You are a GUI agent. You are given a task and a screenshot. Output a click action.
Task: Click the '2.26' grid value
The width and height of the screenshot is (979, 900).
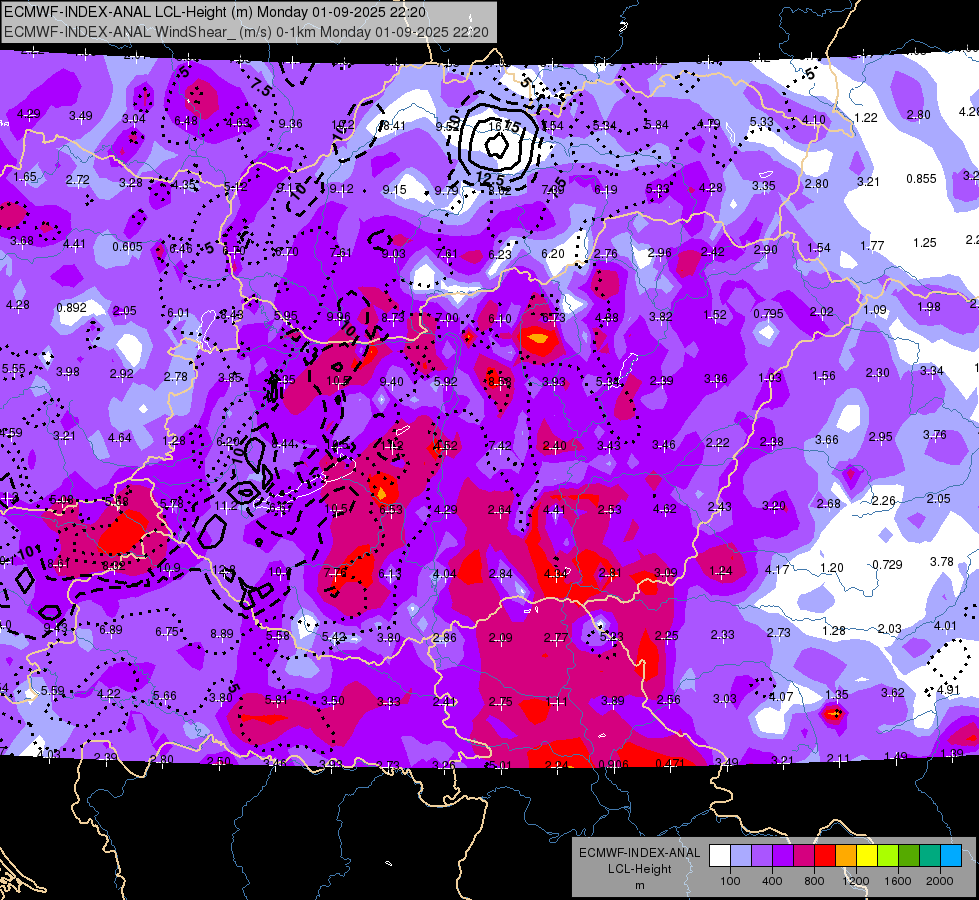(883, 501)
